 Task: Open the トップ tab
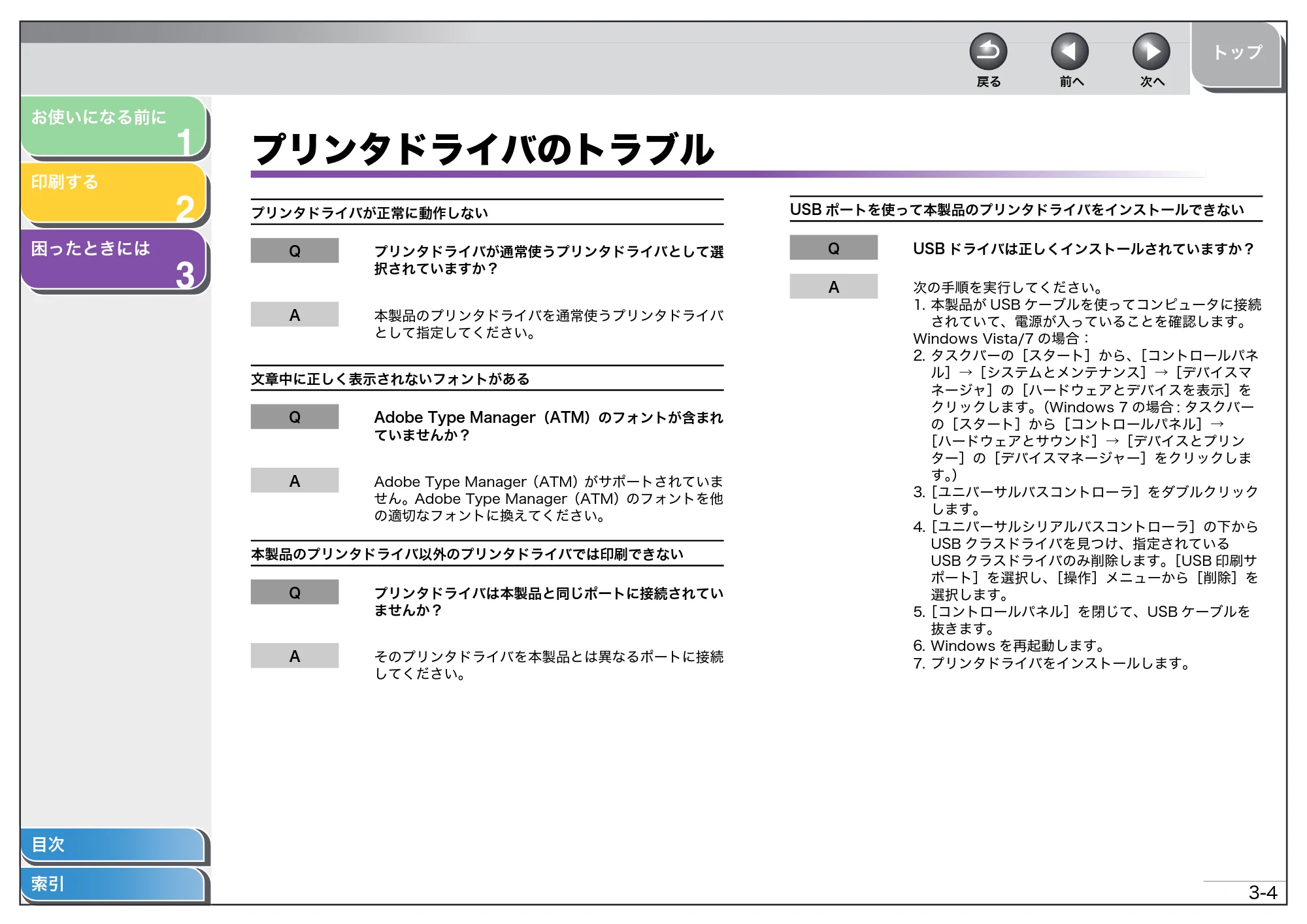[1236, 54]
